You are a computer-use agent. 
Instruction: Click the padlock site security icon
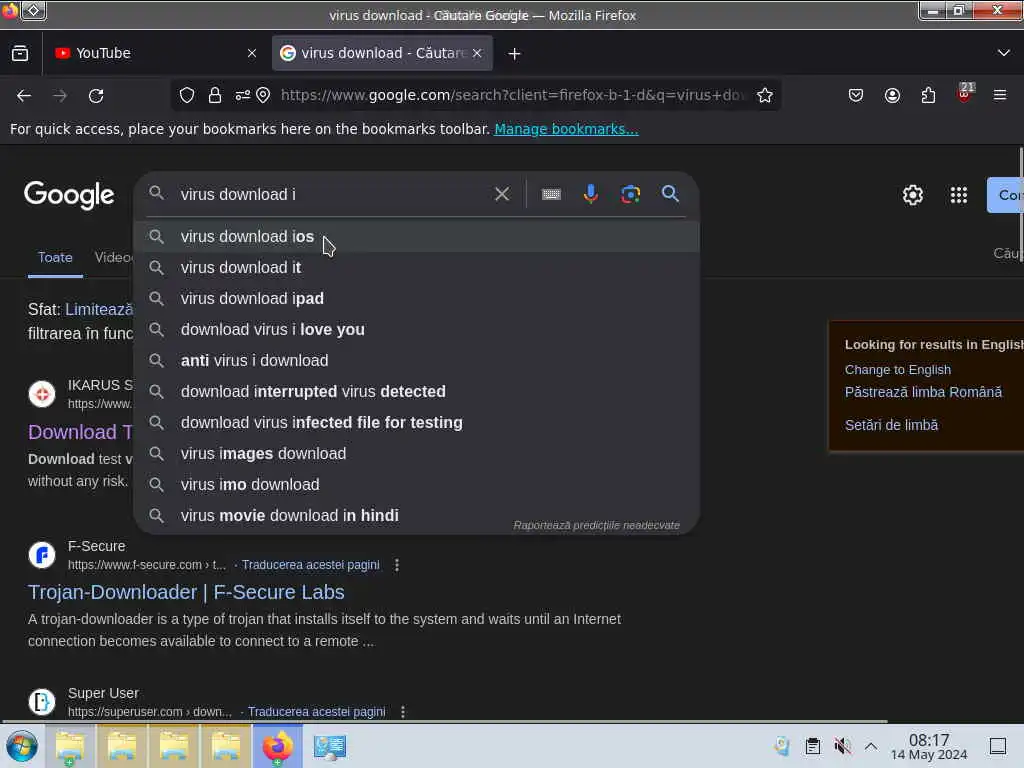[215, 95]
